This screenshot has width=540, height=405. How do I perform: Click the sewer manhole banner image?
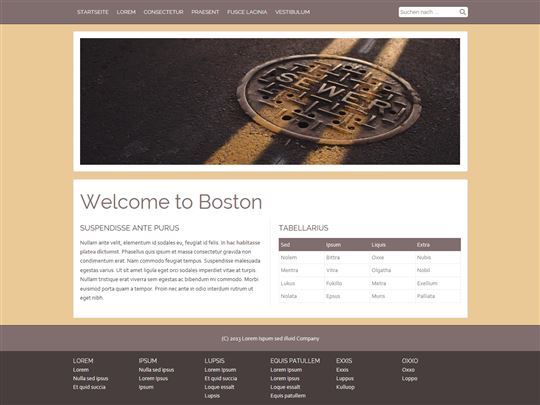[x=270, y=101]
